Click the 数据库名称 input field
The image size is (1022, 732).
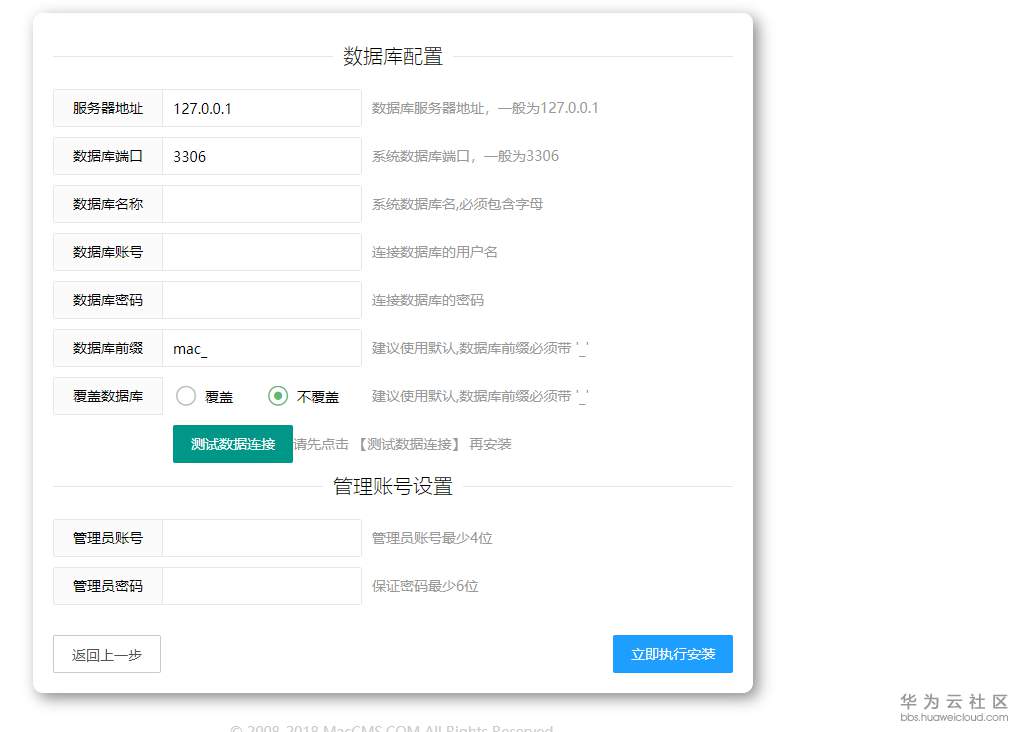pos(262,204)
